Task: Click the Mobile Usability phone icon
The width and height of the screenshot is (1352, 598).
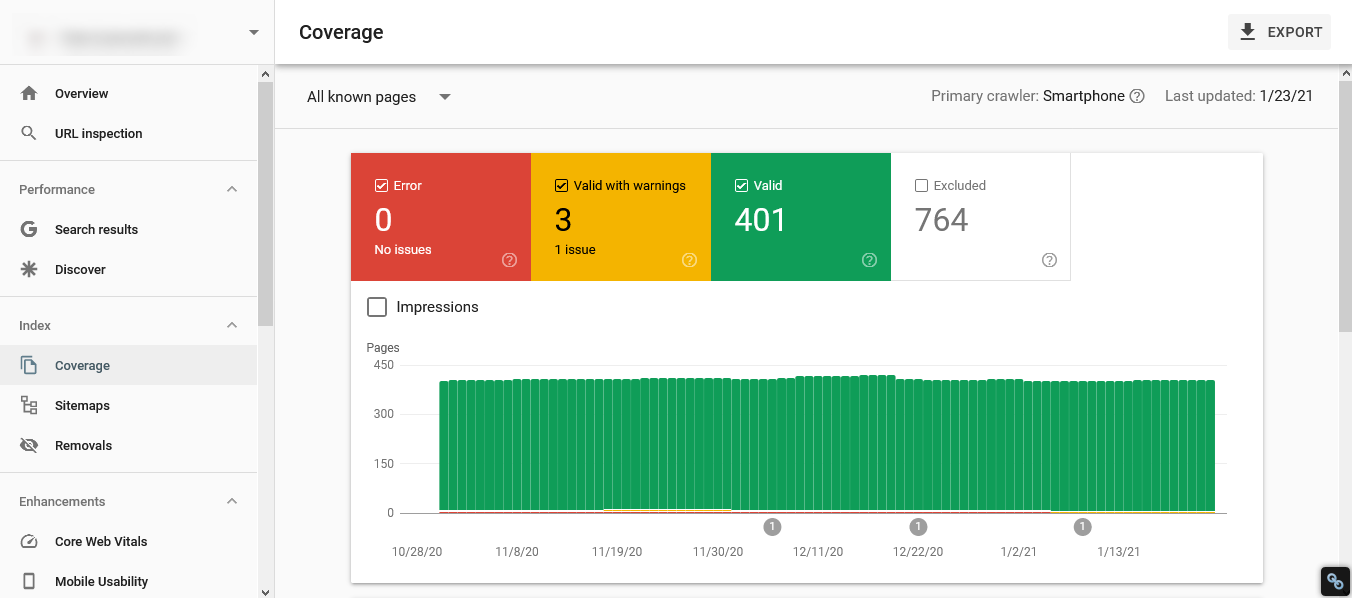Action: point(29,581)
